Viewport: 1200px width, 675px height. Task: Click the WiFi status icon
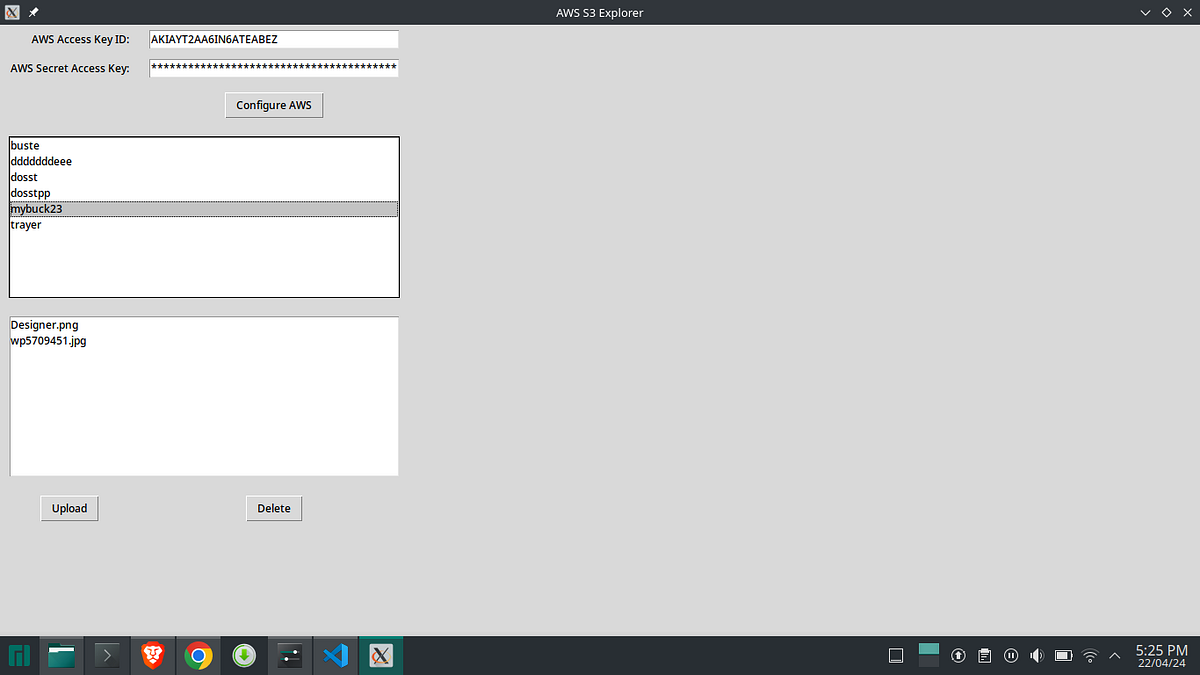(x=1089, y=655)
